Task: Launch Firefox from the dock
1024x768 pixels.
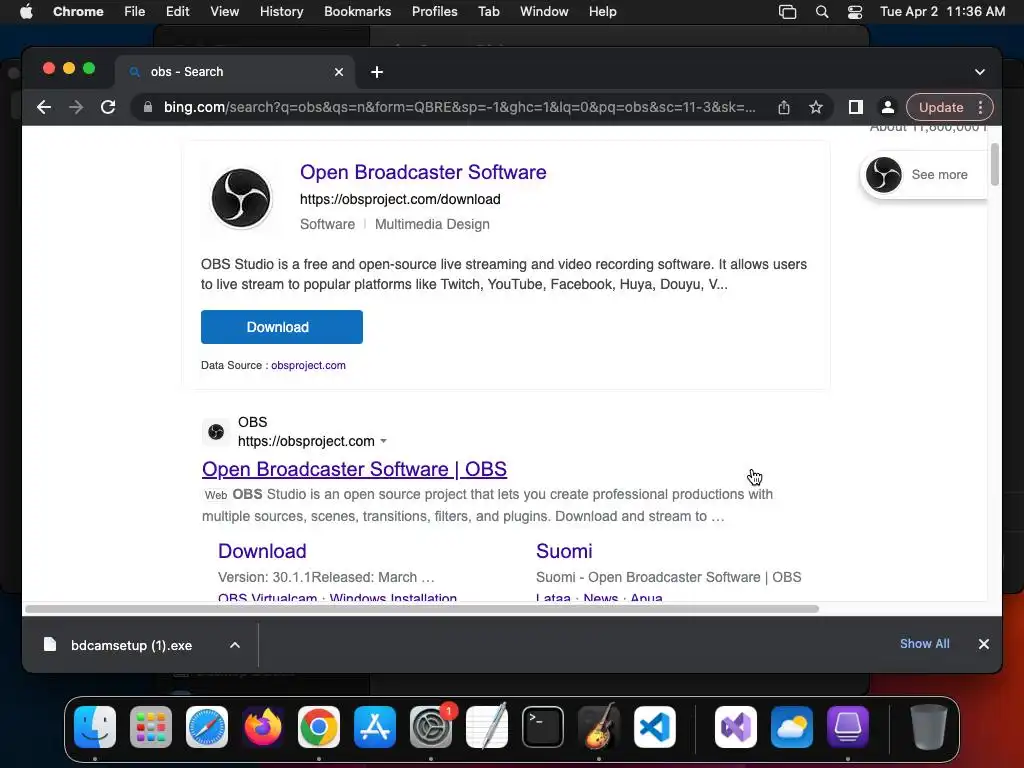Action: pyautogui.click(x=263, y=727)
